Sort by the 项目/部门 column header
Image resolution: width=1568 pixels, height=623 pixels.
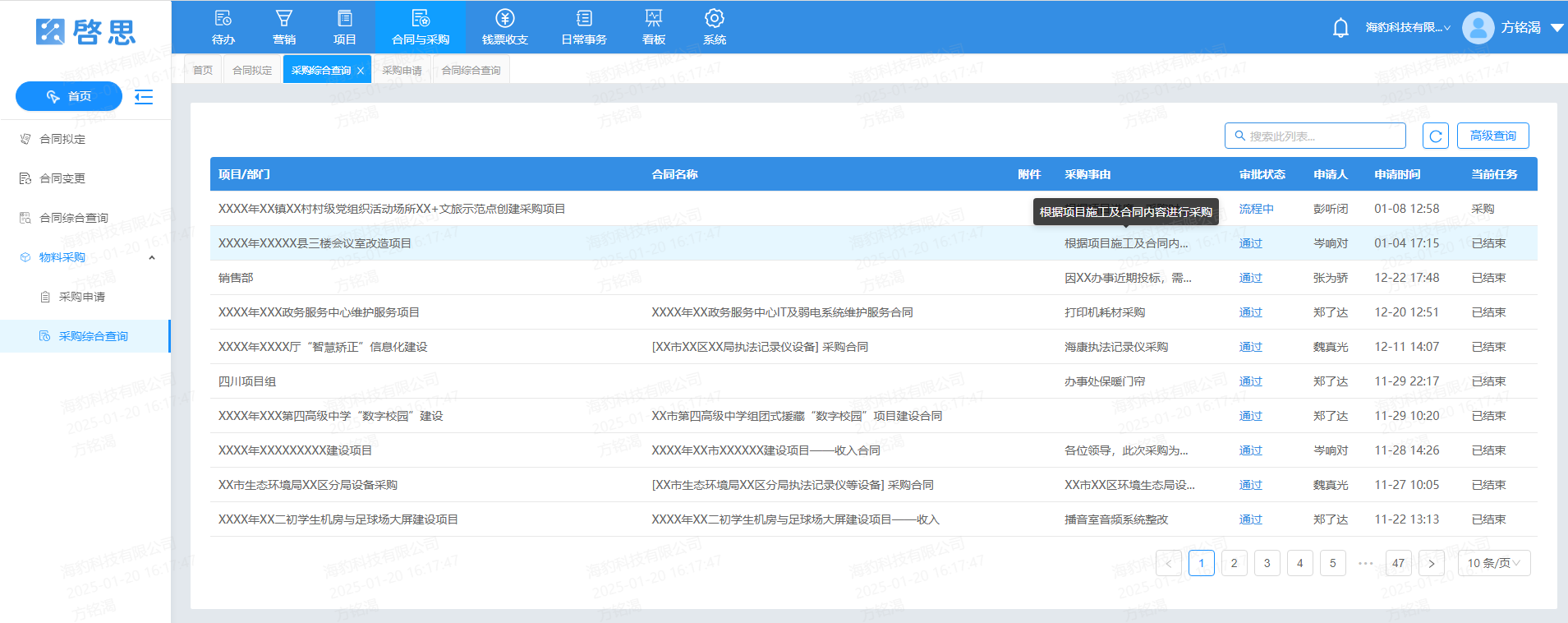click(x=244, y=174)
